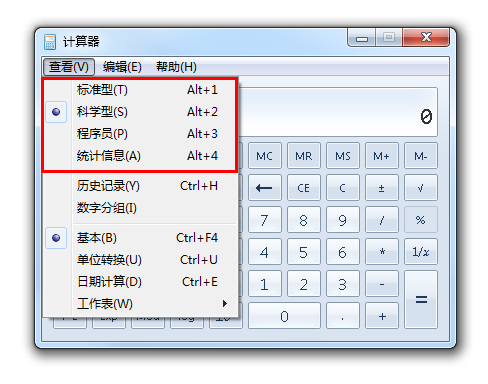Click digit 6 on keypad
488x384 pixels.
[x=343, y=252]
